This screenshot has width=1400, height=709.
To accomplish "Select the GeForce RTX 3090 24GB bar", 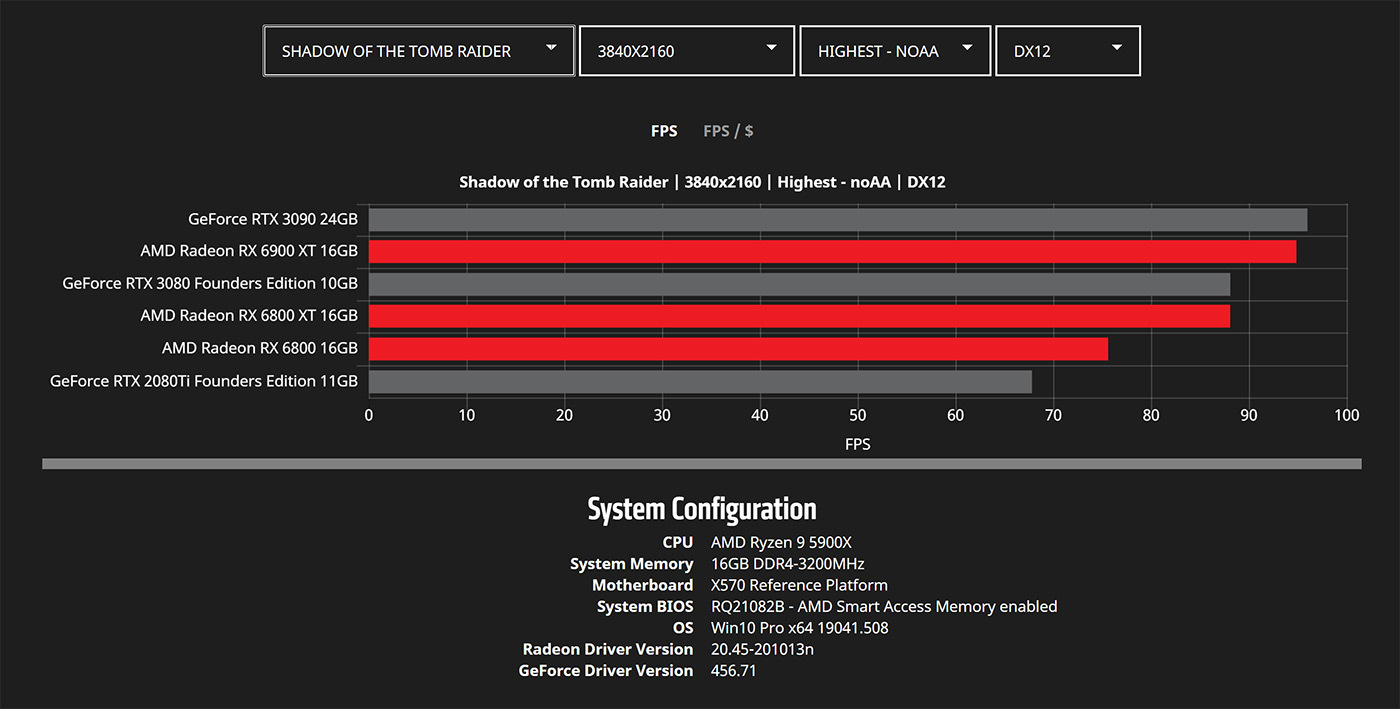I will (838, 220).
